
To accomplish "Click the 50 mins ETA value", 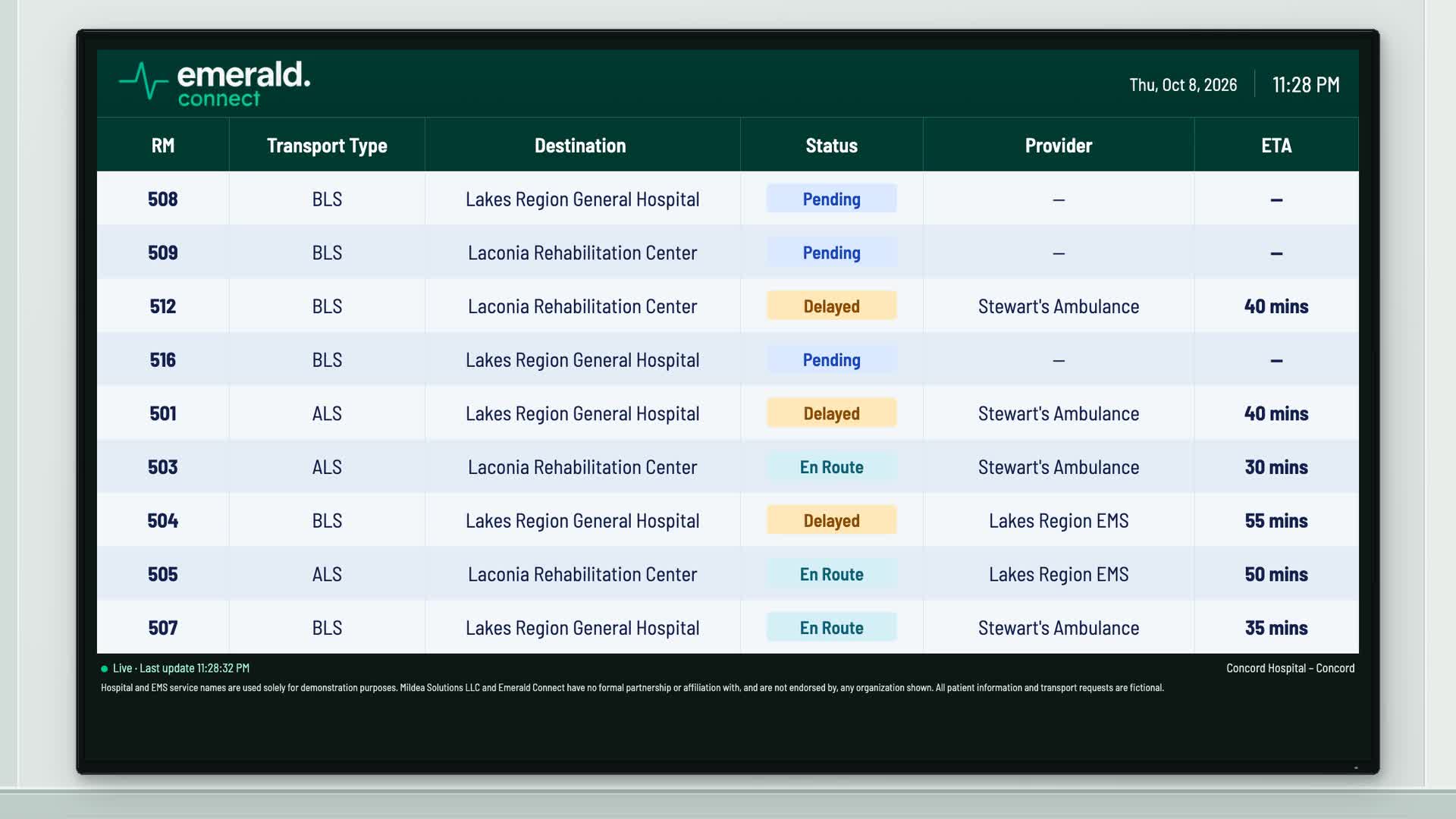I will coord(1276,574).
